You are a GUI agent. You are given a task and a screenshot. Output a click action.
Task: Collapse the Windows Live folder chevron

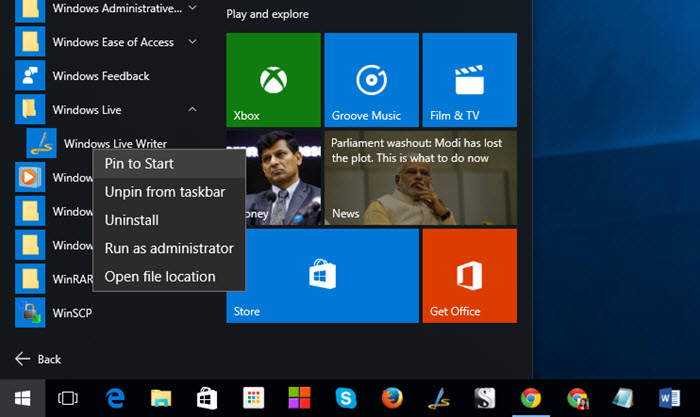coord(192,109)
